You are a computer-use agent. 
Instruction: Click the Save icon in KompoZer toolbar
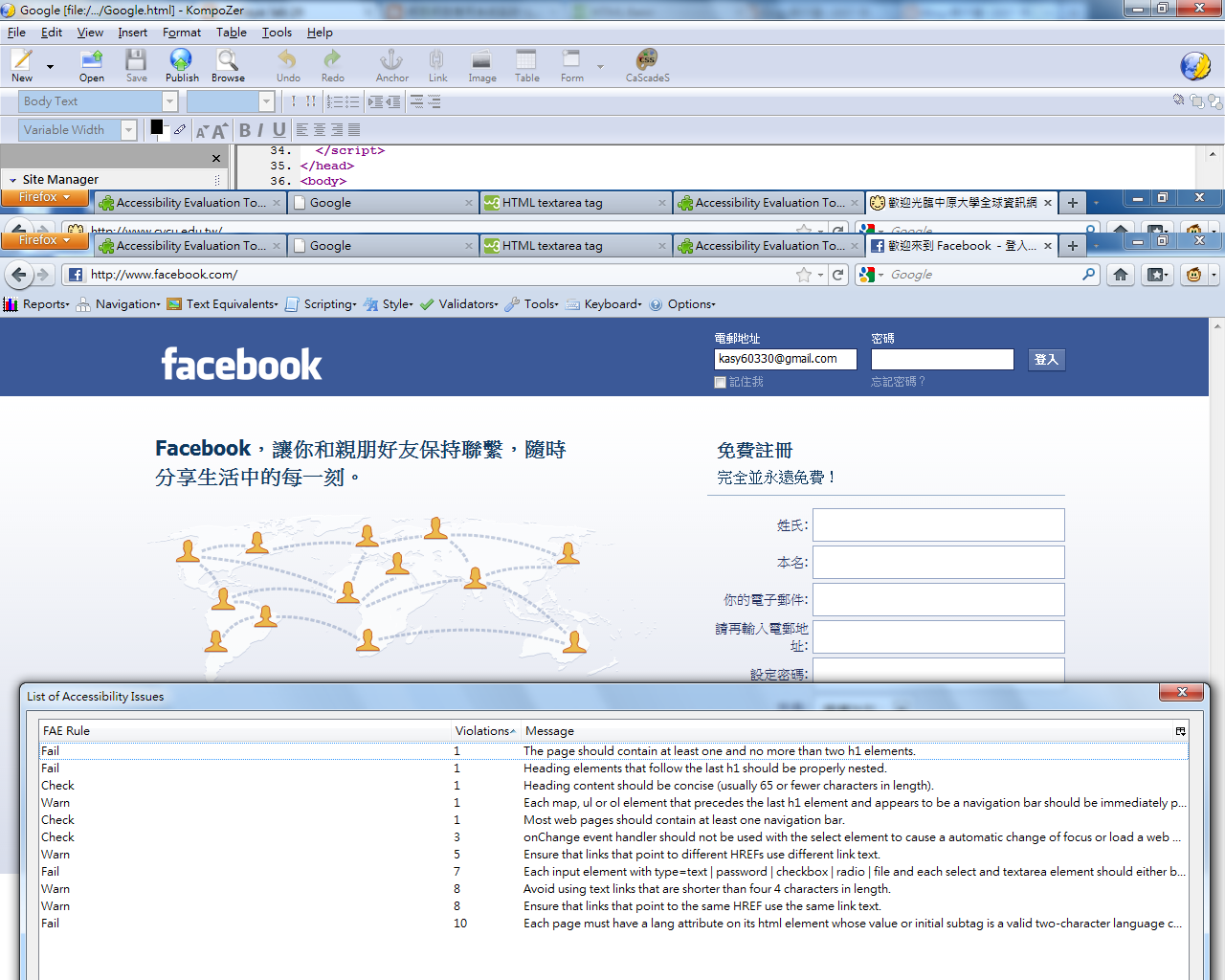(x=136, y=60)
